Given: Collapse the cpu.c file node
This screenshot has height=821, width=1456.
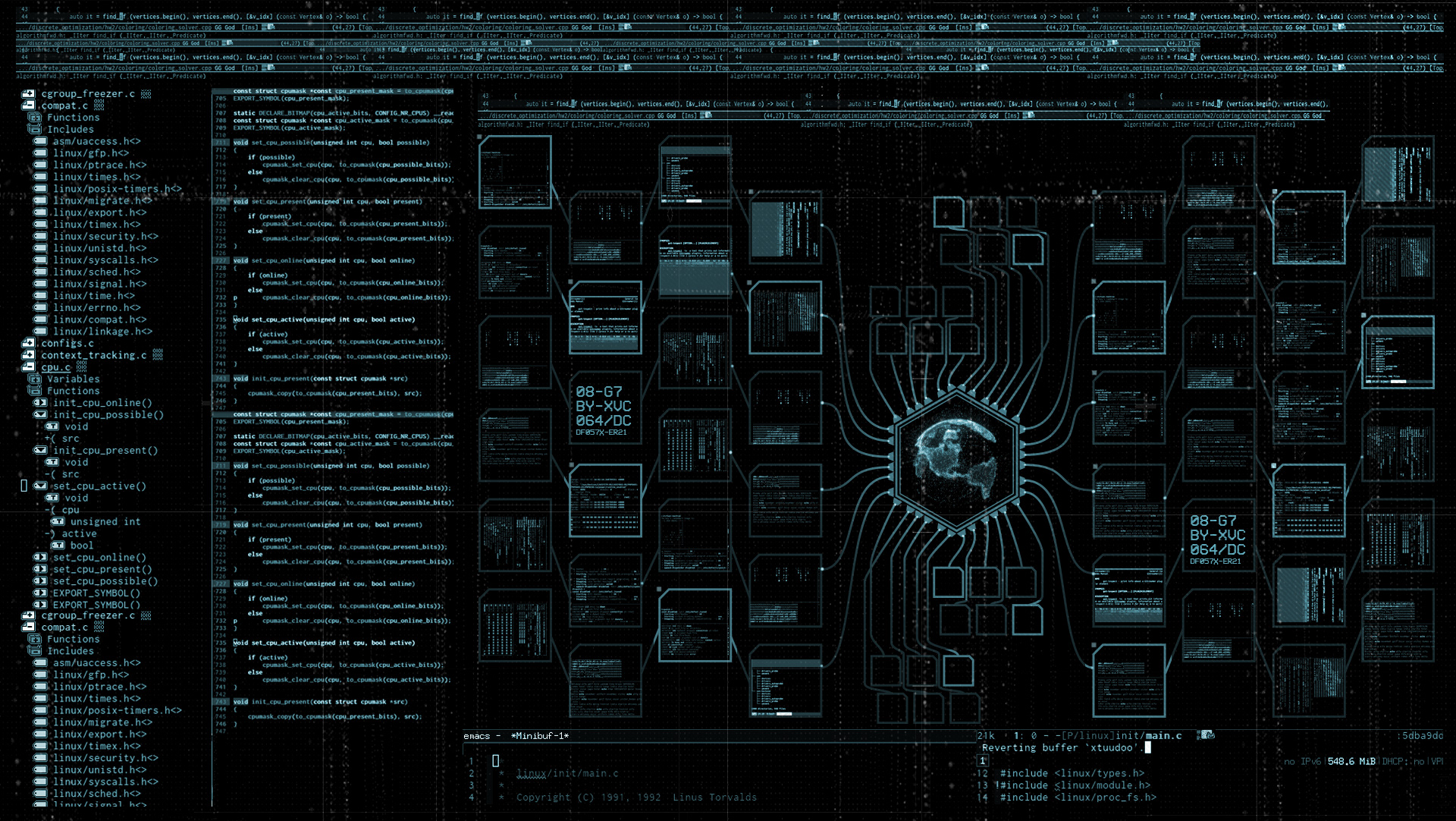Looking at the screenshot, I should coord(28,367).
